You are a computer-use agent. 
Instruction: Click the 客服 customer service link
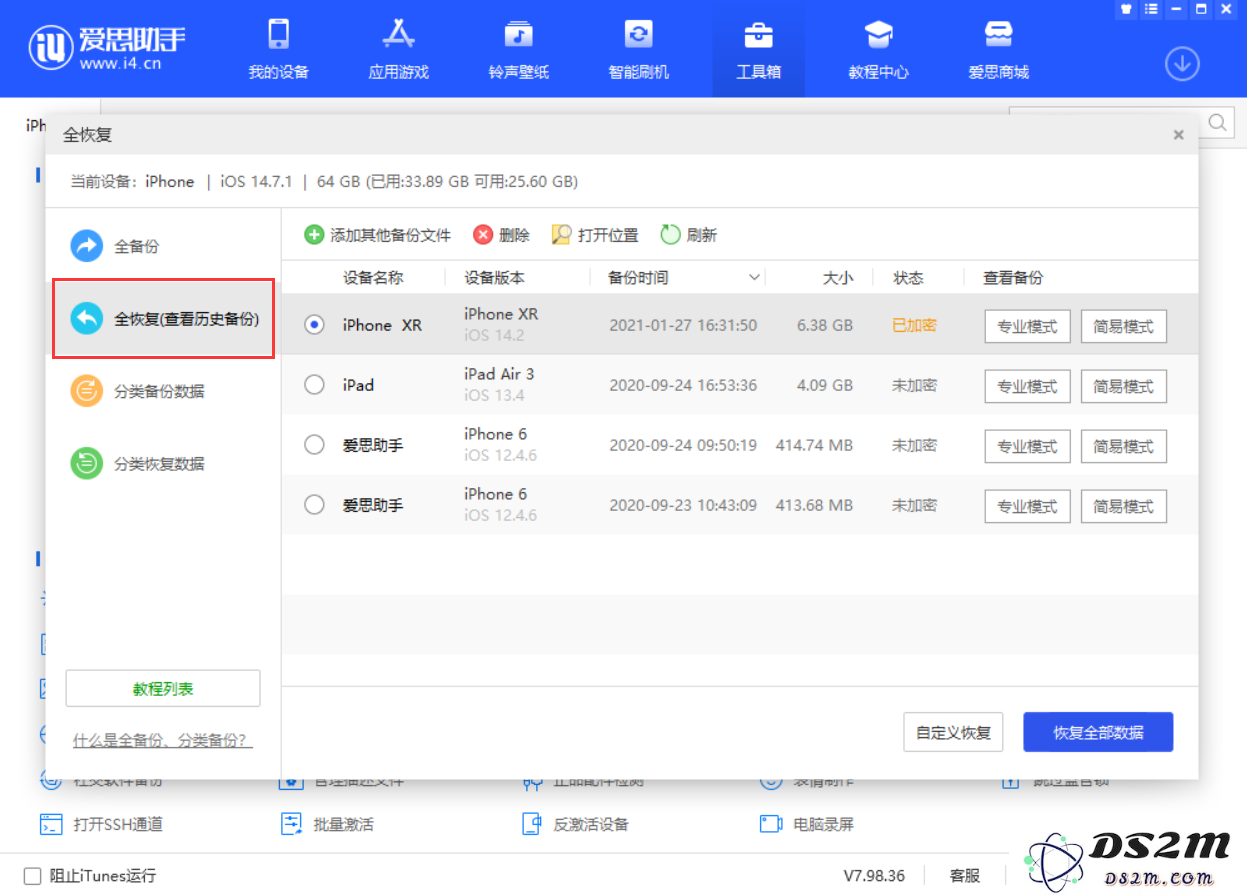click(965, 876)
